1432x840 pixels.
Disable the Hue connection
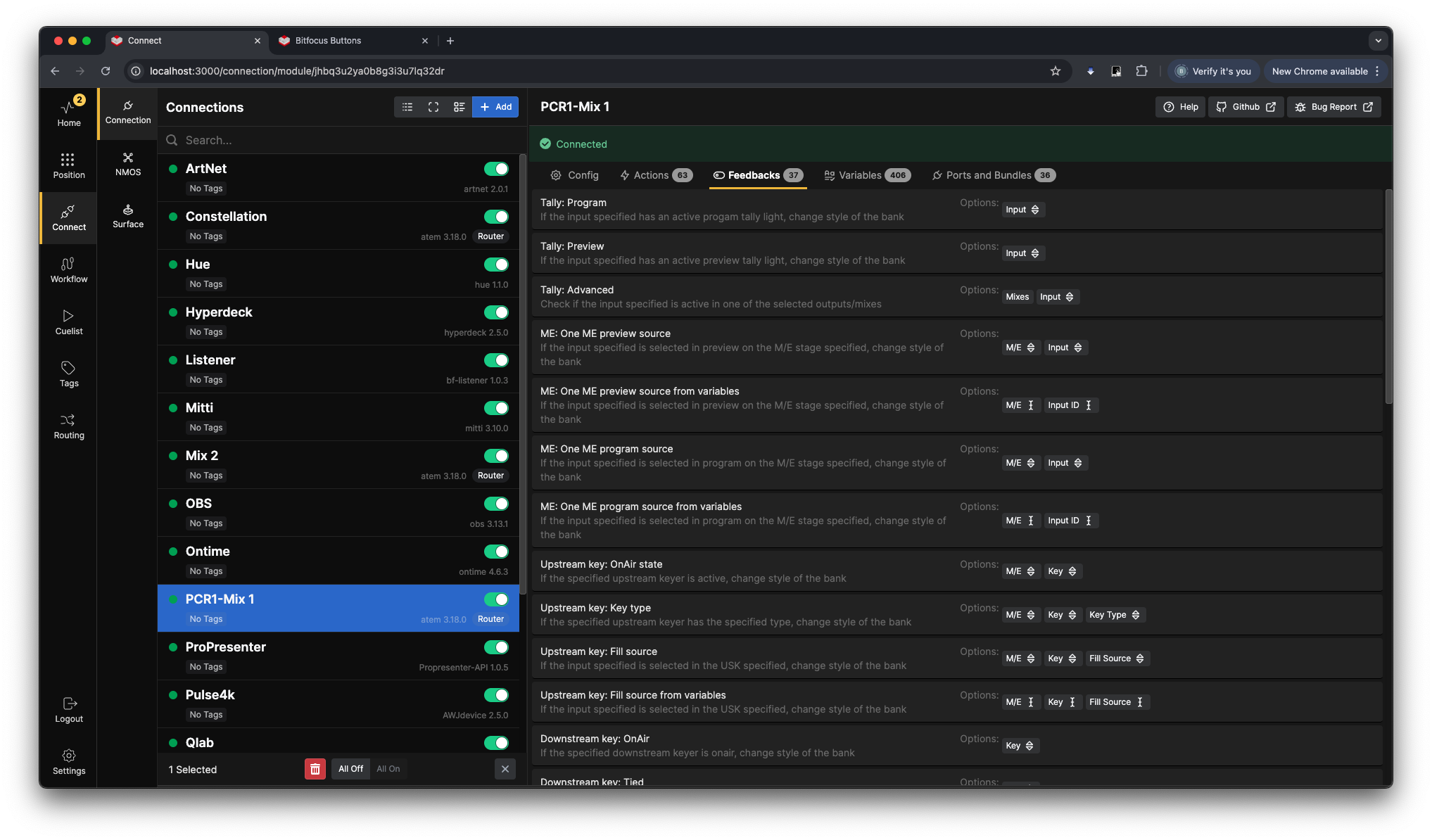click(496, 265)
